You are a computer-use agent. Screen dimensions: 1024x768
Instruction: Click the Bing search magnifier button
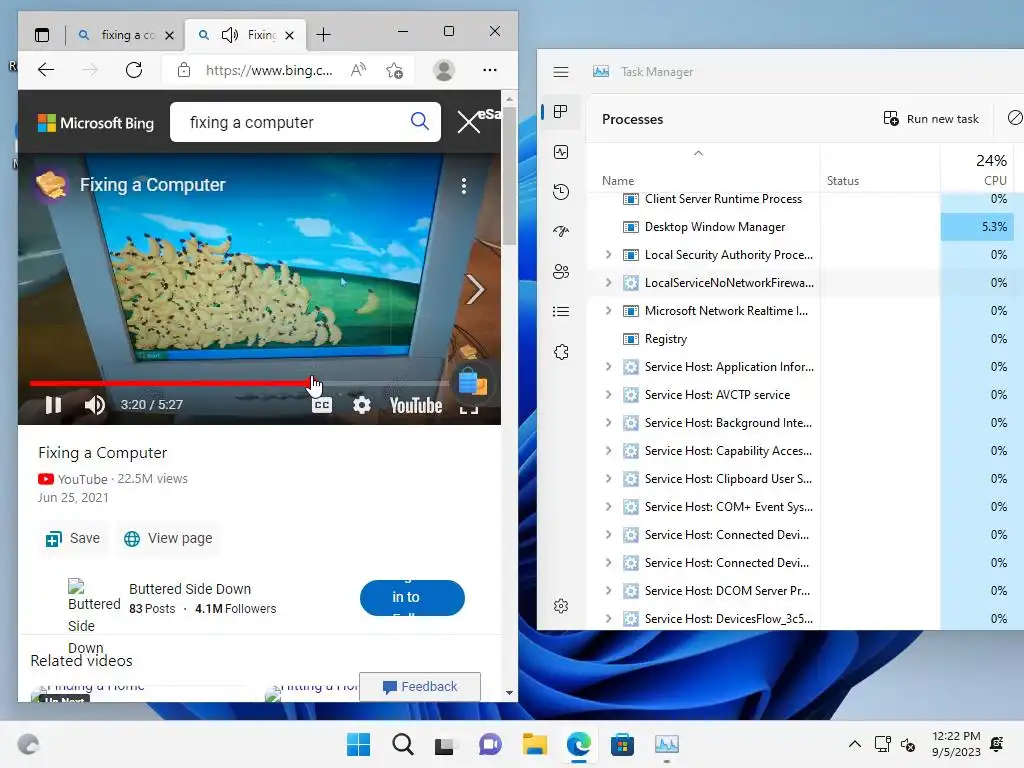420,121
